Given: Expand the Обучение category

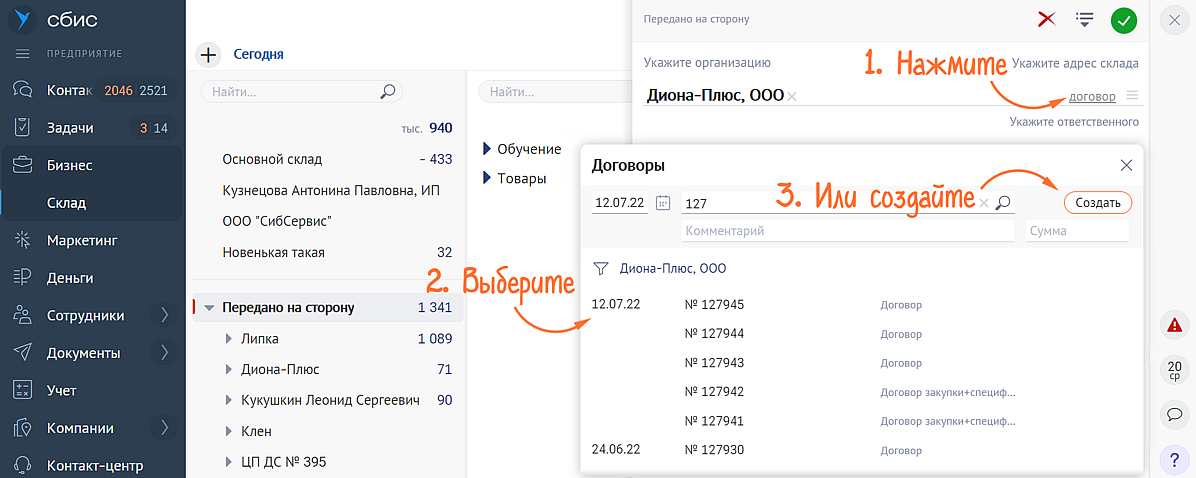Looking at the screenshot, I should click(x=487, y=149).
